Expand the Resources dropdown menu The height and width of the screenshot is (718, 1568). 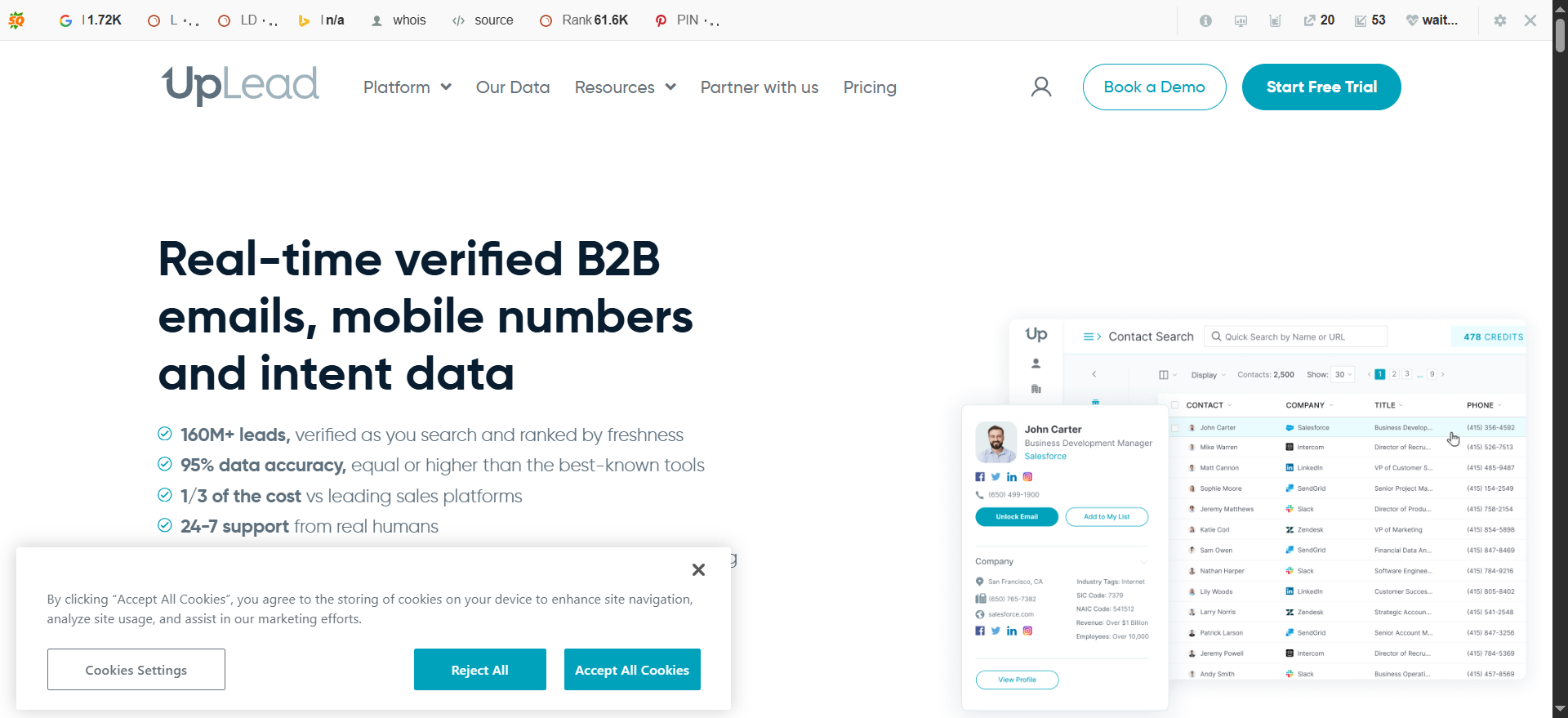coord(626,87)
